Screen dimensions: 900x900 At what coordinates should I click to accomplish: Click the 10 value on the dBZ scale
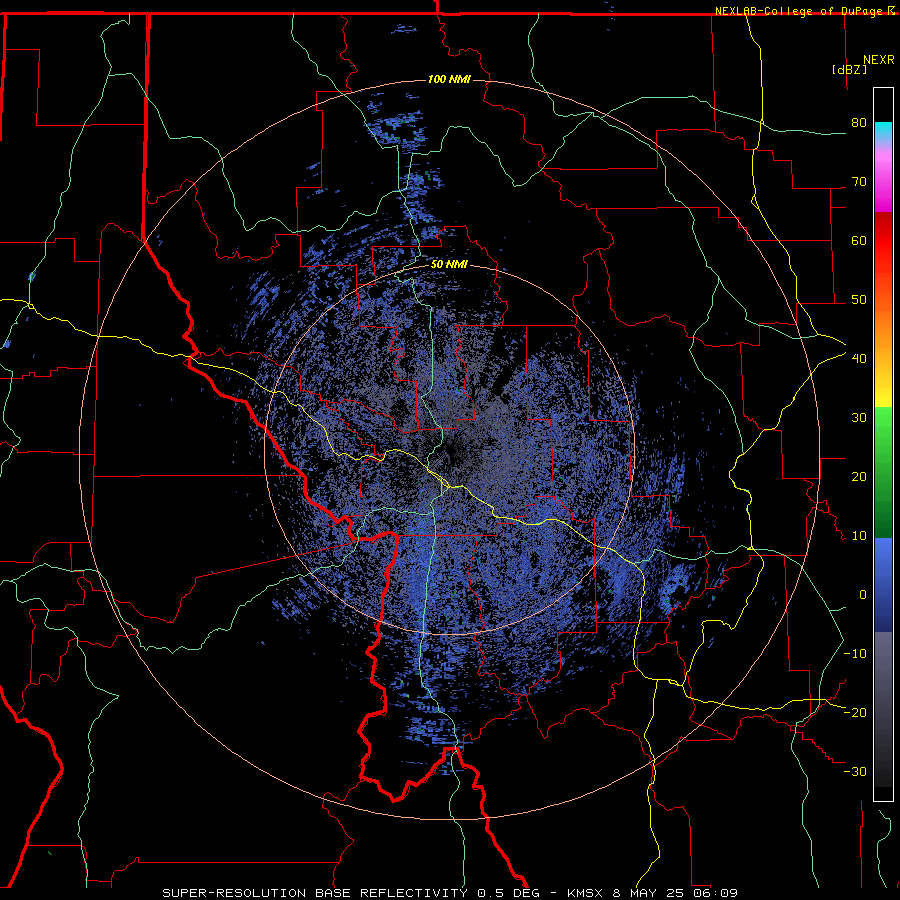click(859, 536)
